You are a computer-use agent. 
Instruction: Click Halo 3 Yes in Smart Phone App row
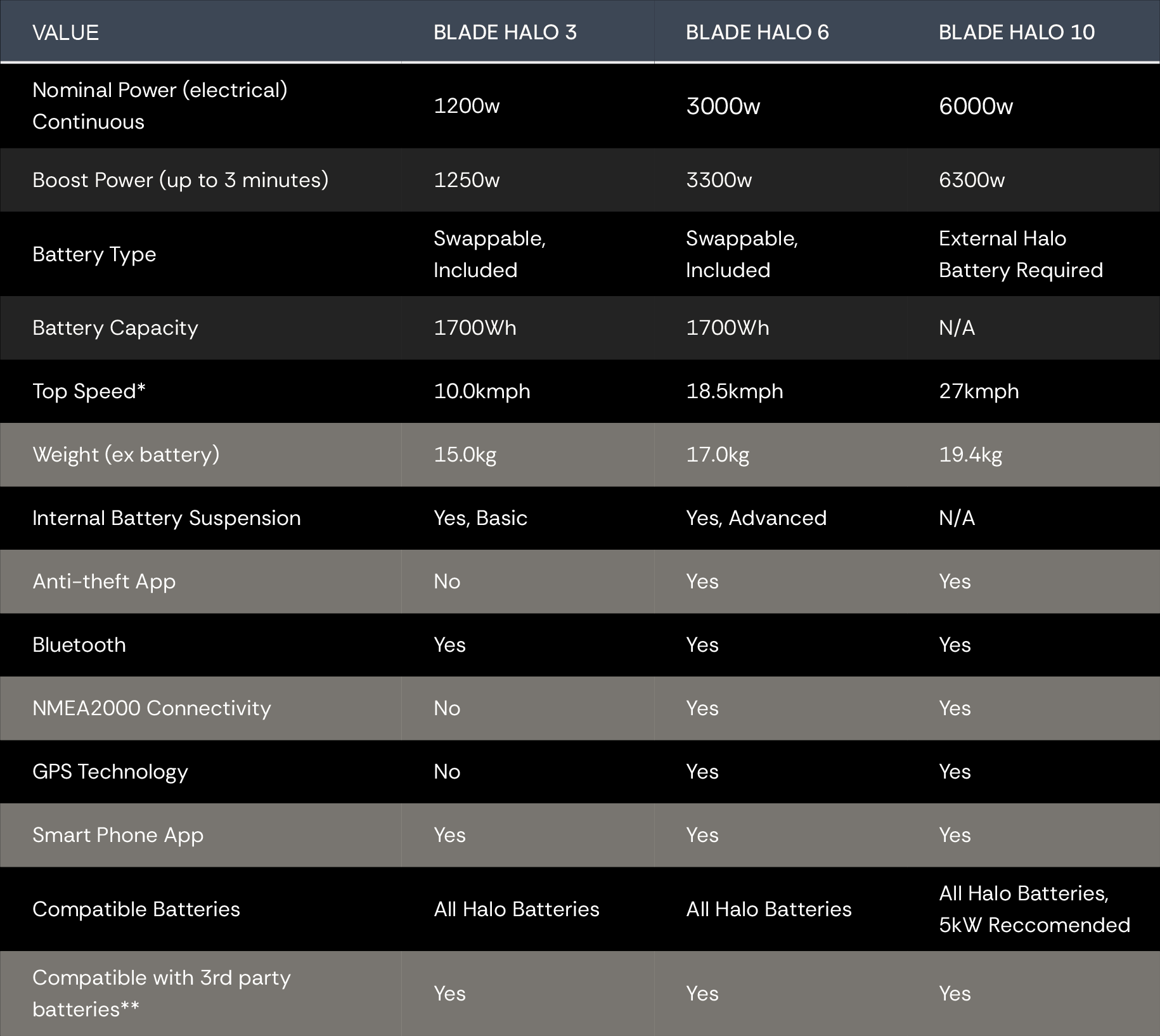tap(449, 835)
